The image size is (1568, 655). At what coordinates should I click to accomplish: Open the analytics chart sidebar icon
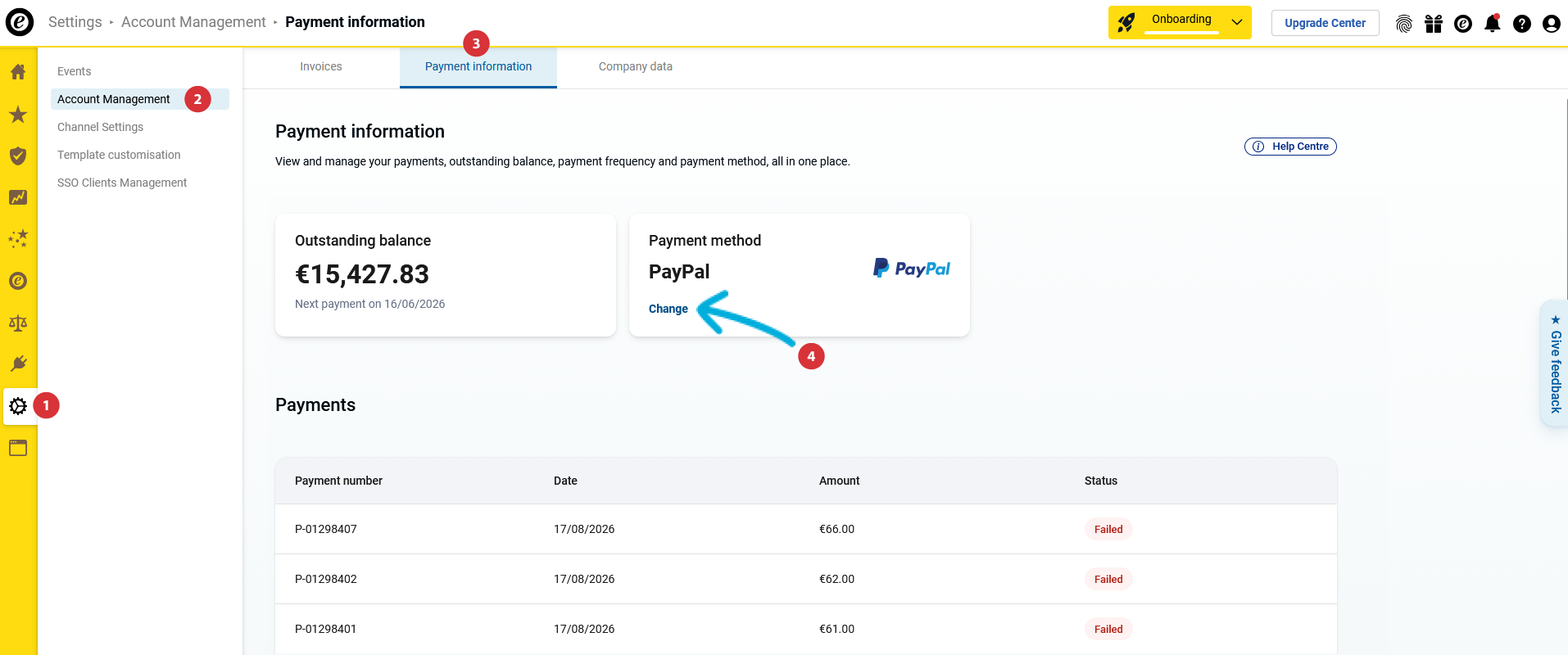pos(18,197)
